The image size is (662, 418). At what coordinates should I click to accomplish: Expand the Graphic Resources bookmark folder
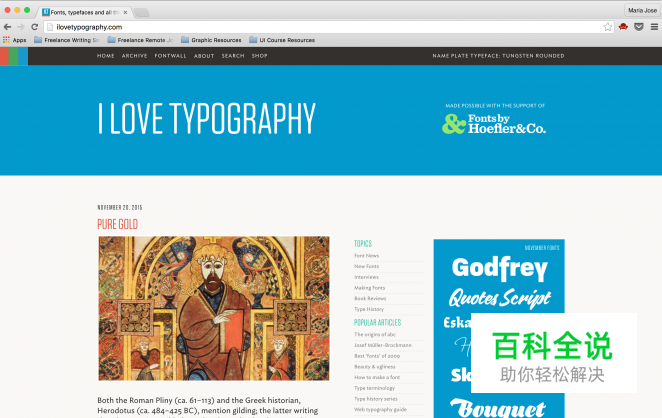tap(211, 40)
